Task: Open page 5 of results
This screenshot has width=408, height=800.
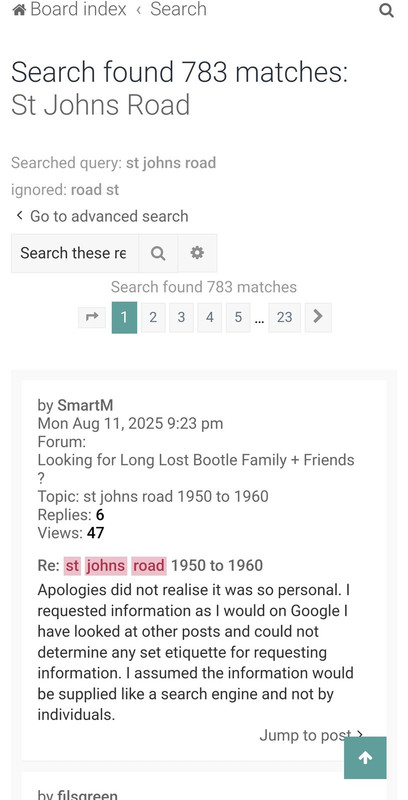Action: click(x=238, y=317)
